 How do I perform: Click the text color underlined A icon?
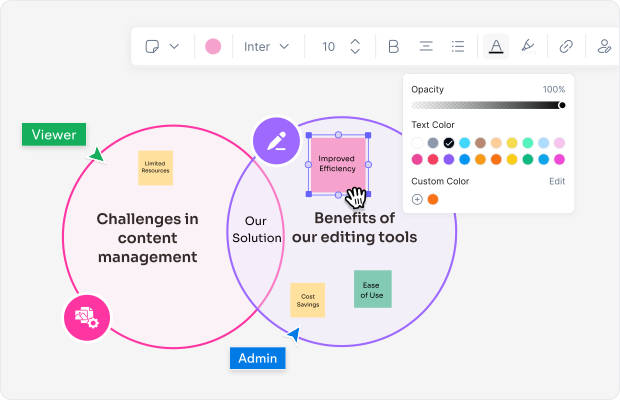[495, 46]
